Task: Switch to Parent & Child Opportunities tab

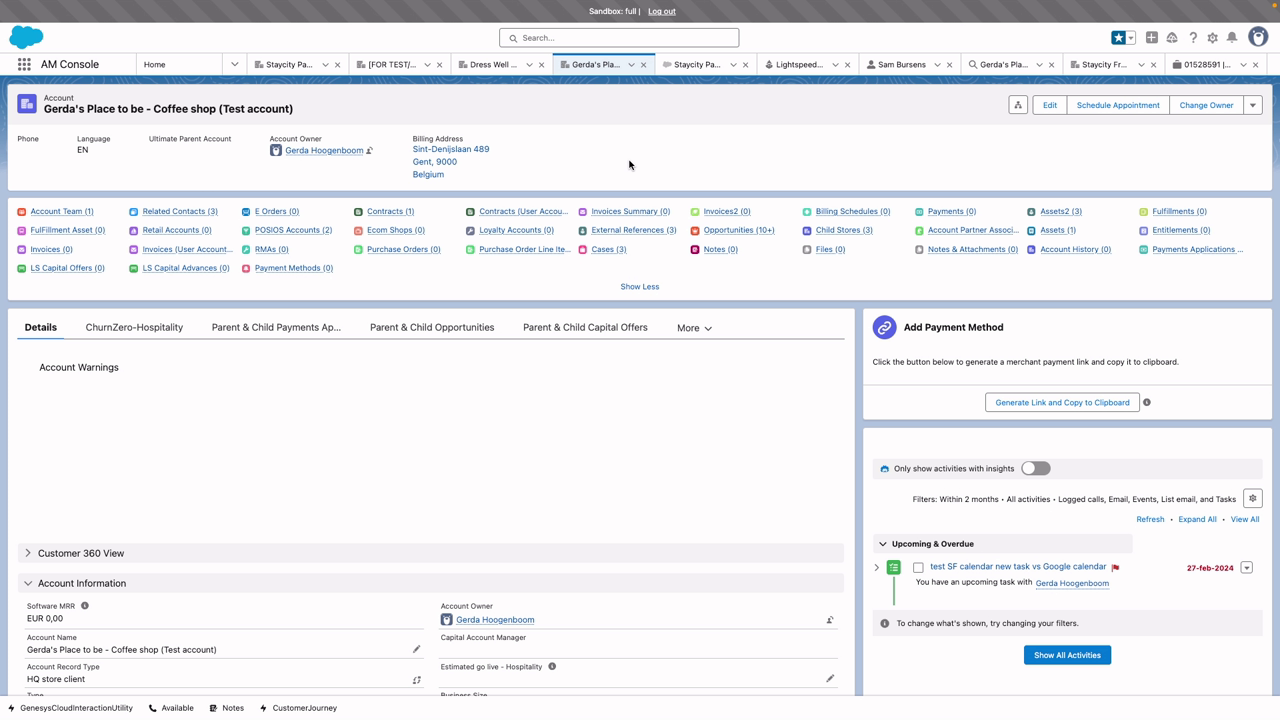Action: coord(432,327)
